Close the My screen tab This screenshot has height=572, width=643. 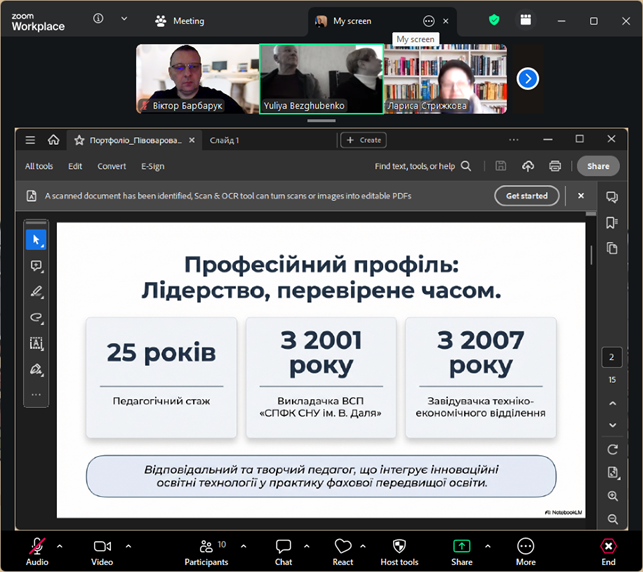click(x=446, y=21)
